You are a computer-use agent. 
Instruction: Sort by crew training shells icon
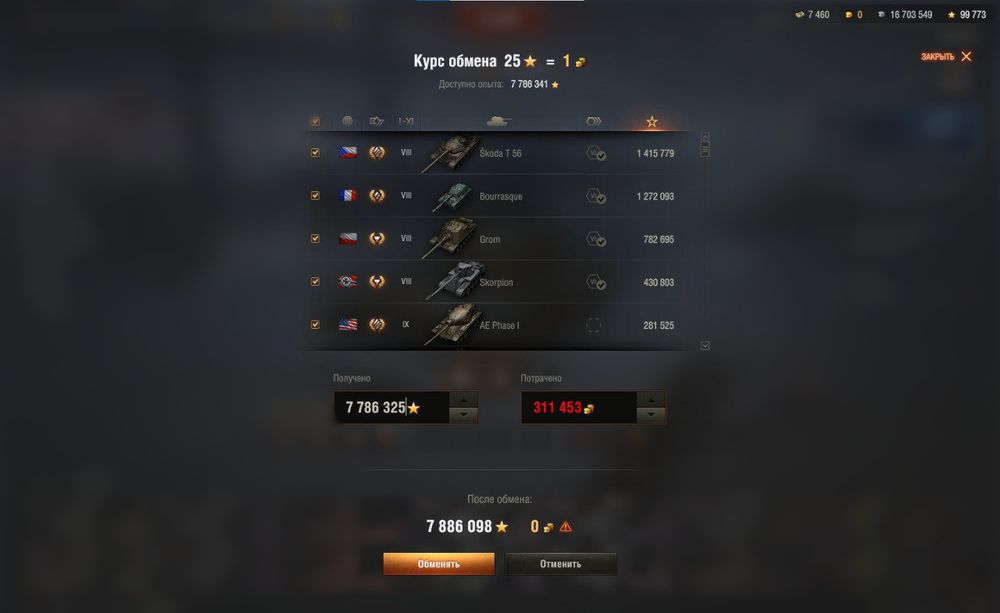tap(593, 121)
